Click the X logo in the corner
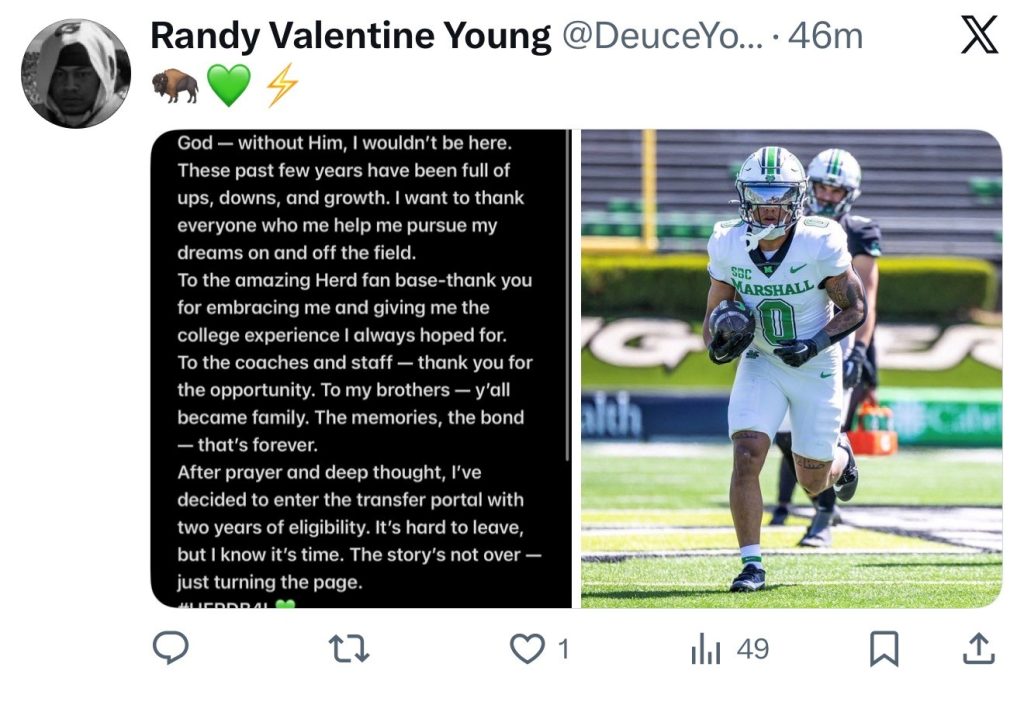 (x=979, y=37)
